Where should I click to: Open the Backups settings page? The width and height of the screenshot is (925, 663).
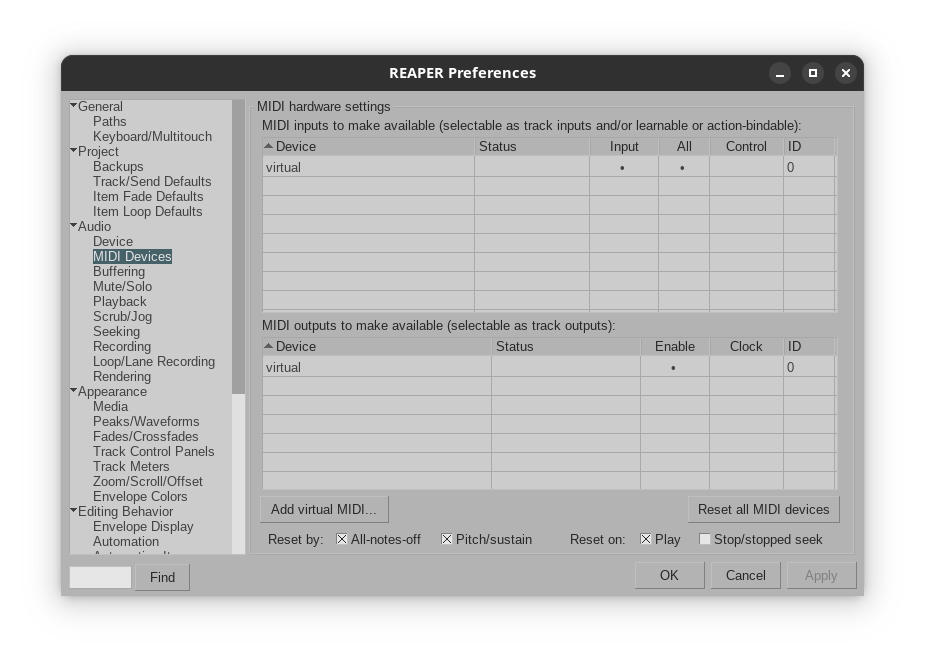point(118,166)
